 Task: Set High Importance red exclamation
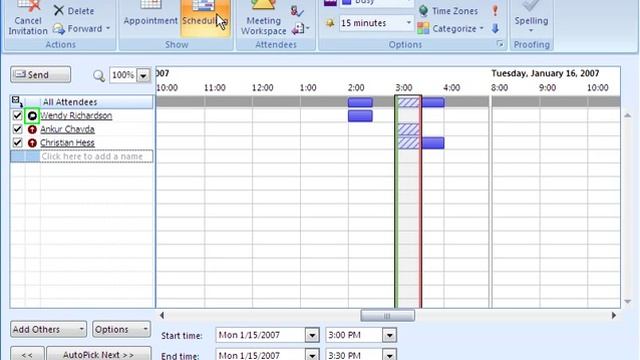(495, 10)
